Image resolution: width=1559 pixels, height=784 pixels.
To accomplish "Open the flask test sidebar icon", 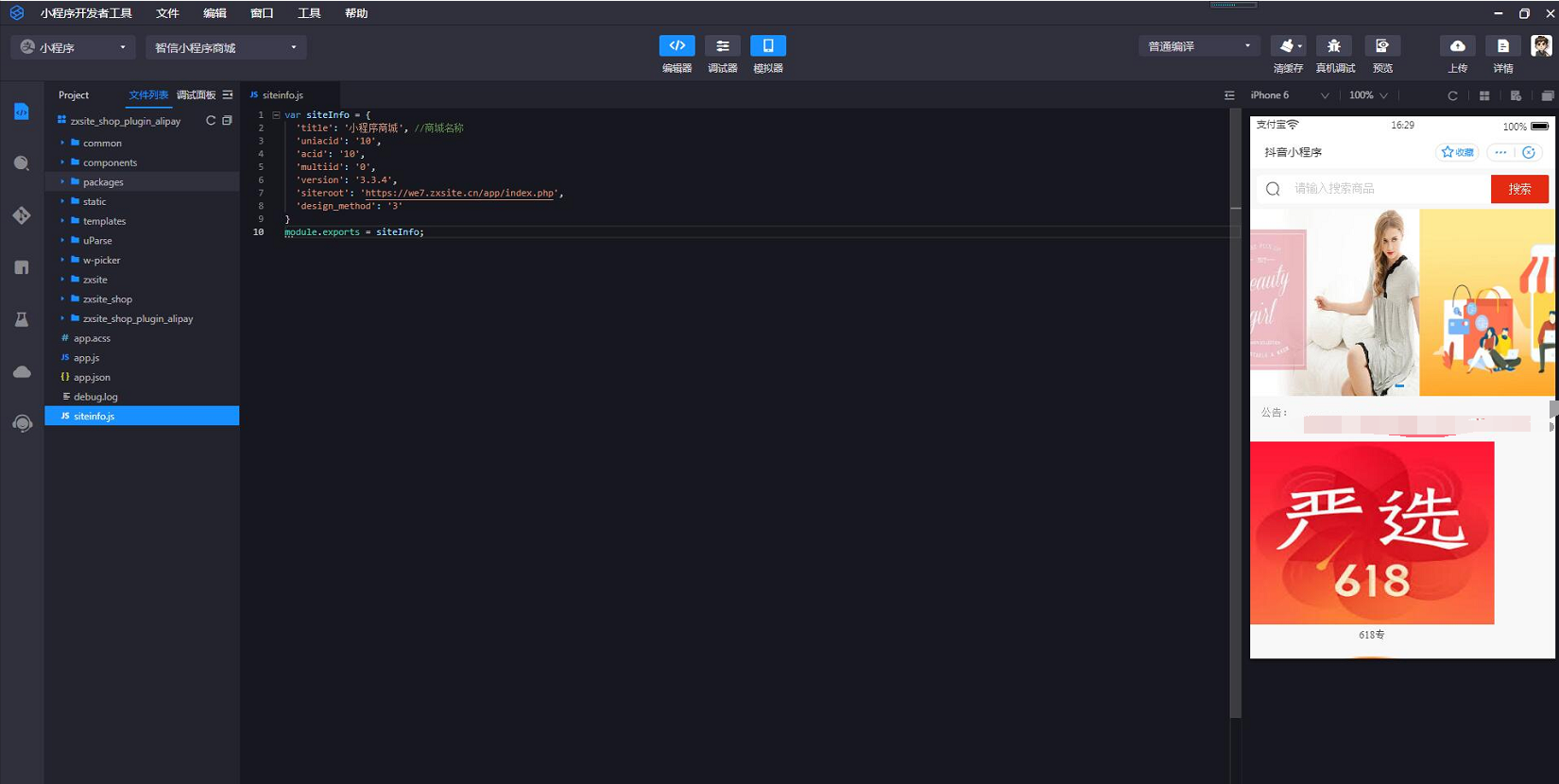I will [22, 319].
